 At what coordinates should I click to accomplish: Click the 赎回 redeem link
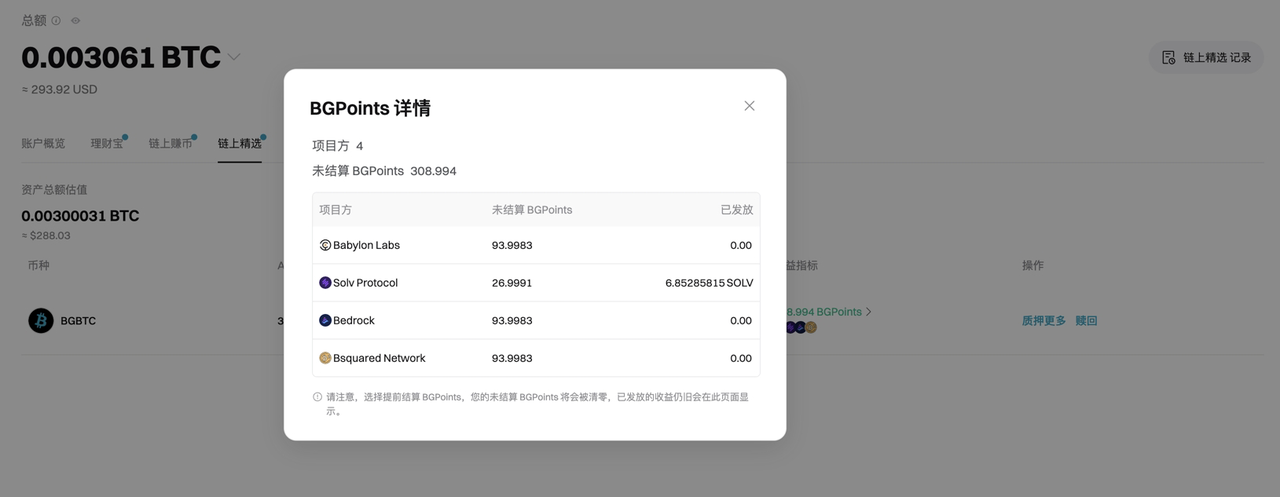[1086, 321]
